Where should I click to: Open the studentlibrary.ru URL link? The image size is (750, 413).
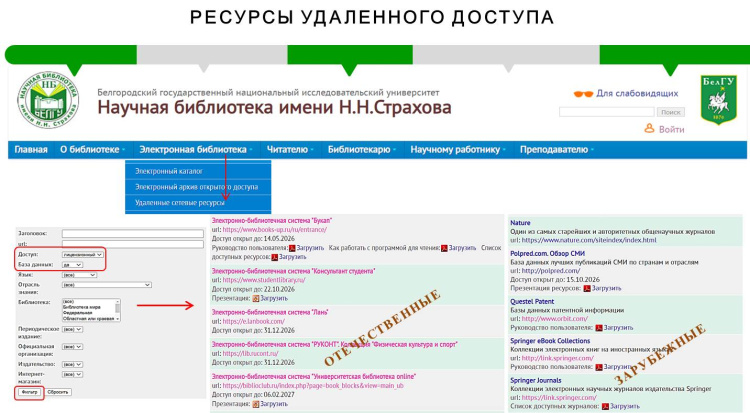click(264, 280)
